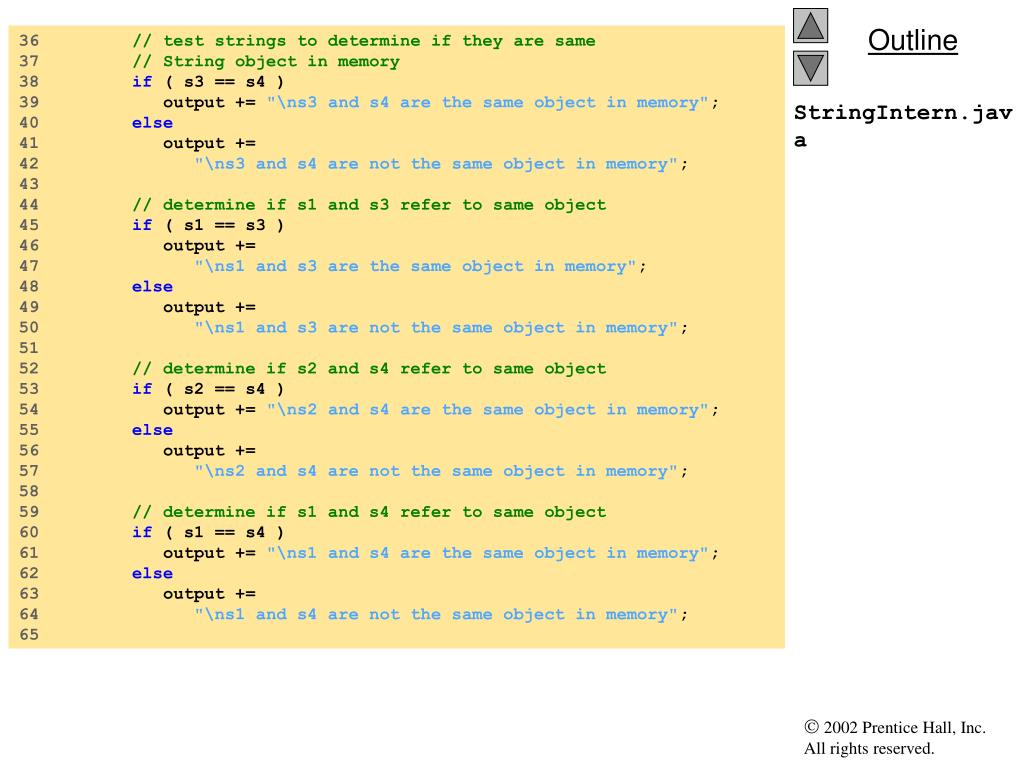Click line number 65
Image resolution: width=1024 pixels, height=768 pixels.
click(29, 635)
